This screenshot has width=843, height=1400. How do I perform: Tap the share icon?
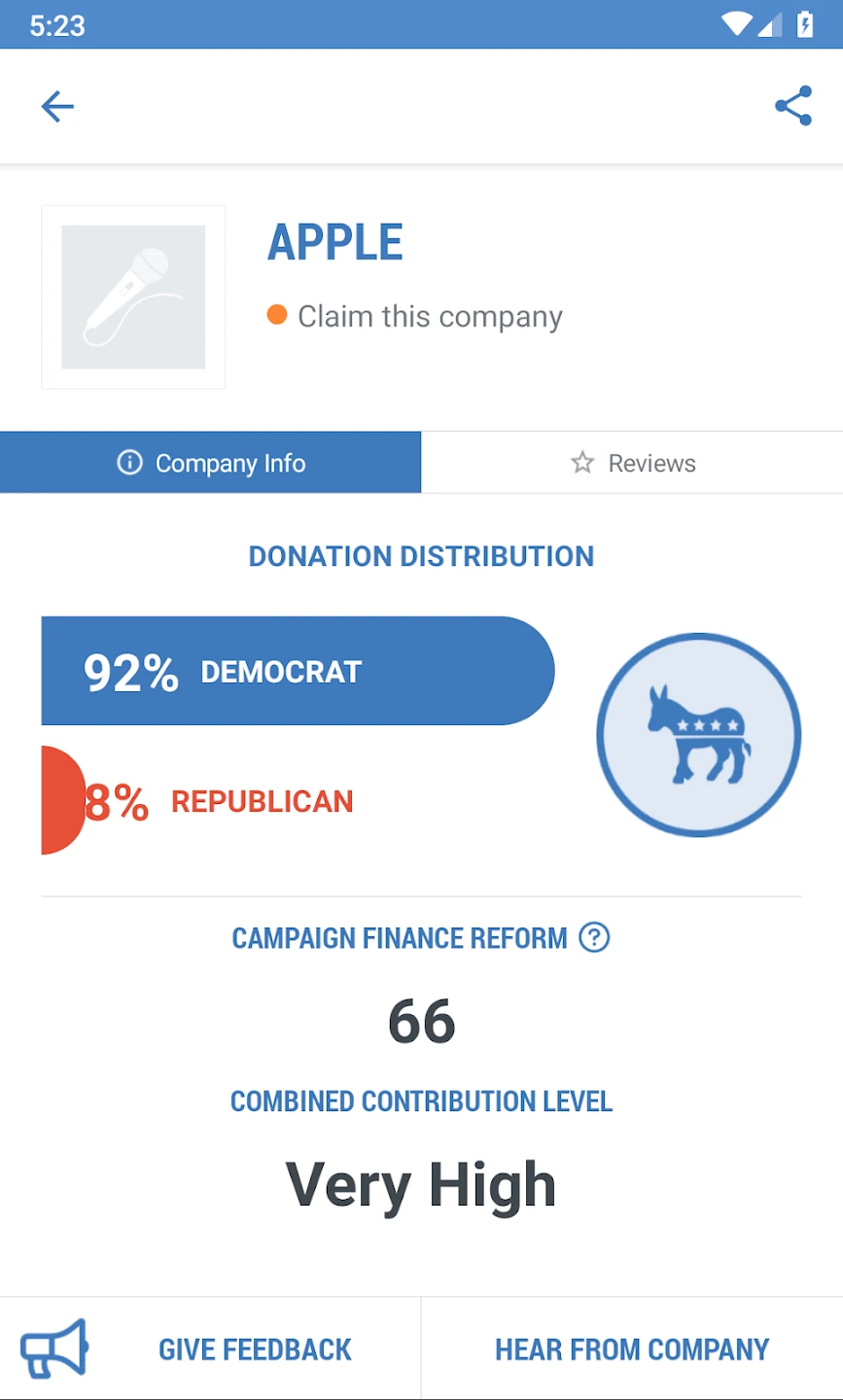pyautogui.click(x=793, y=106)
